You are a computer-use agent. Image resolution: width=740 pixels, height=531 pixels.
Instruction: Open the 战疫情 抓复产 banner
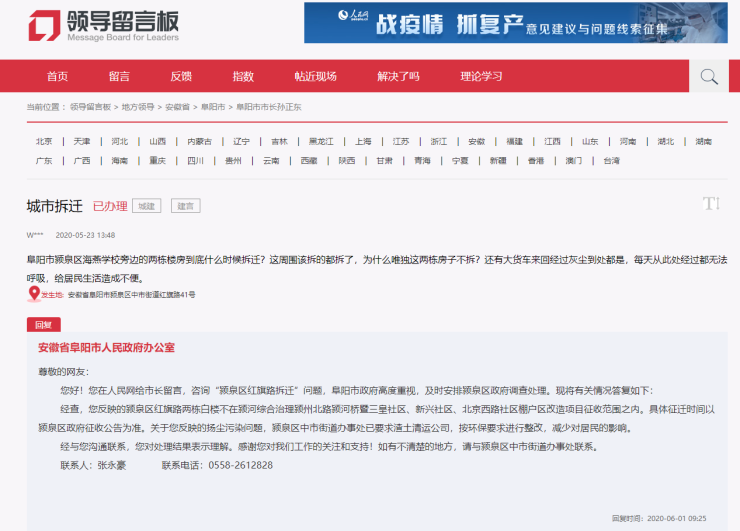[x=515, y=23]
